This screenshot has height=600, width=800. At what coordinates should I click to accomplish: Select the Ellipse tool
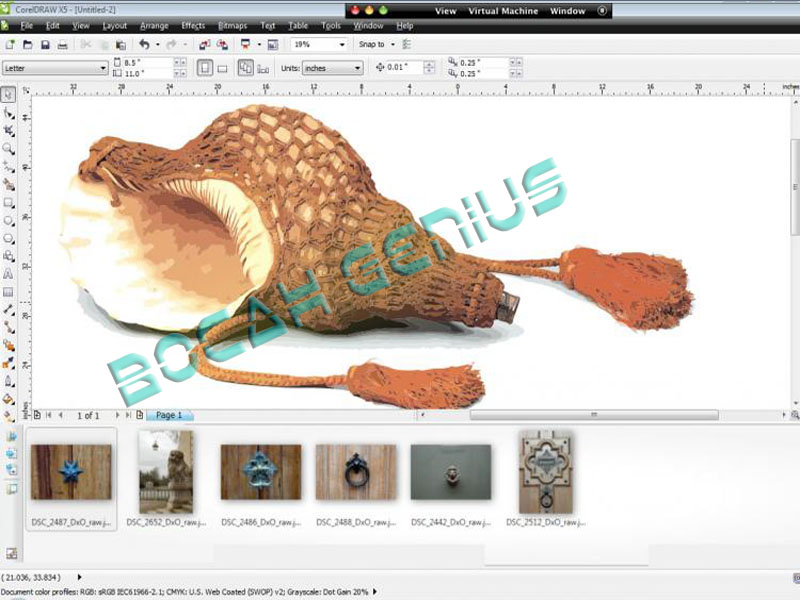pos(9,220)
